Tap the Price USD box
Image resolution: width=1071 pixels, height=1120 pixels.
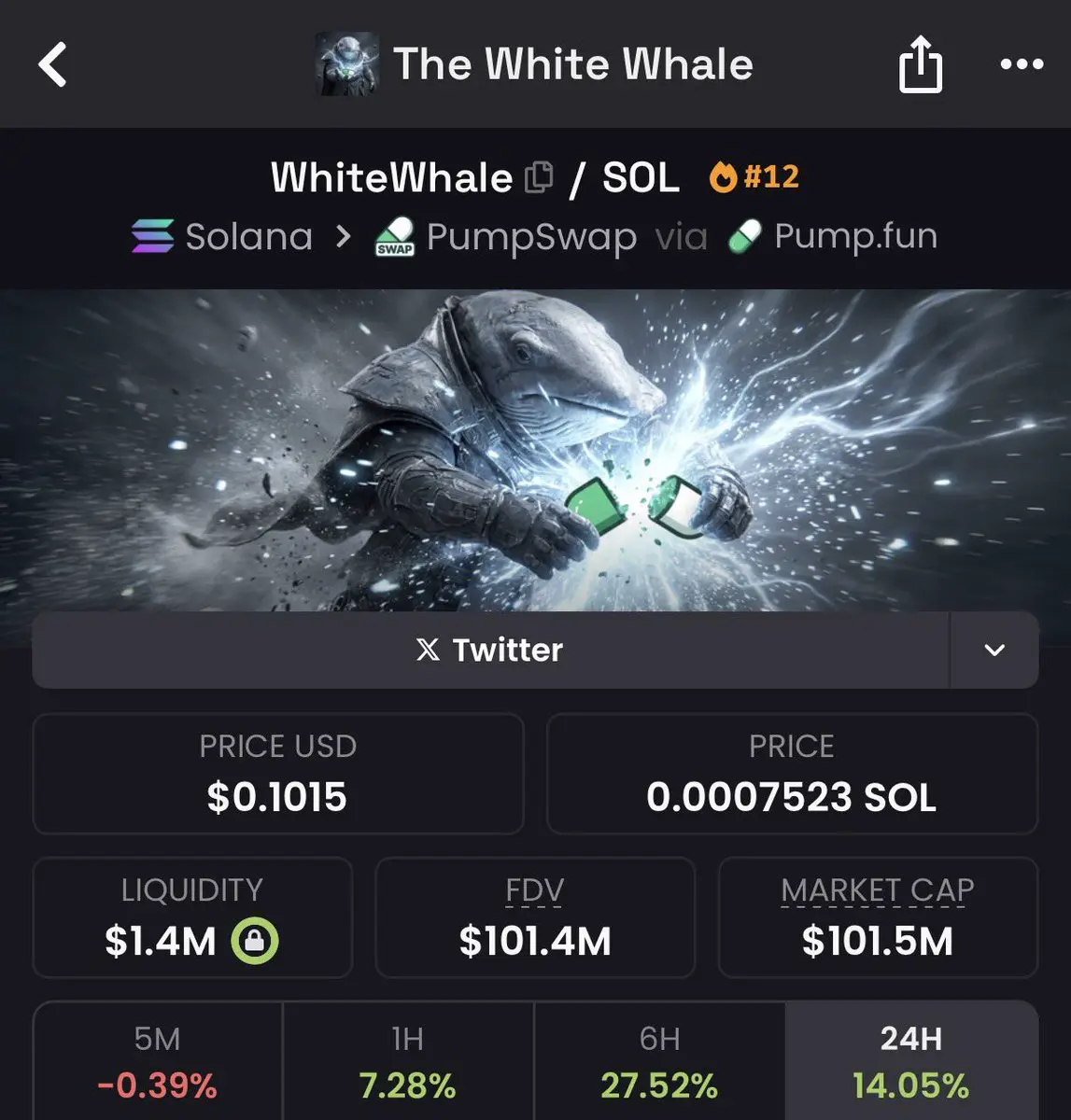tap(278, 774)
